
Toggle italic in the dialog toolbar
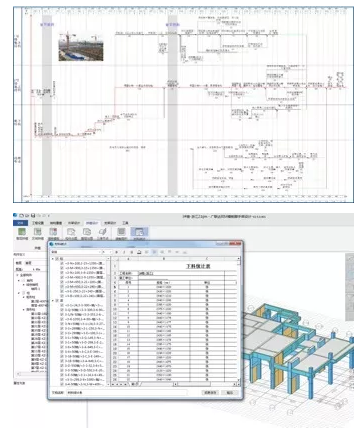124,252
